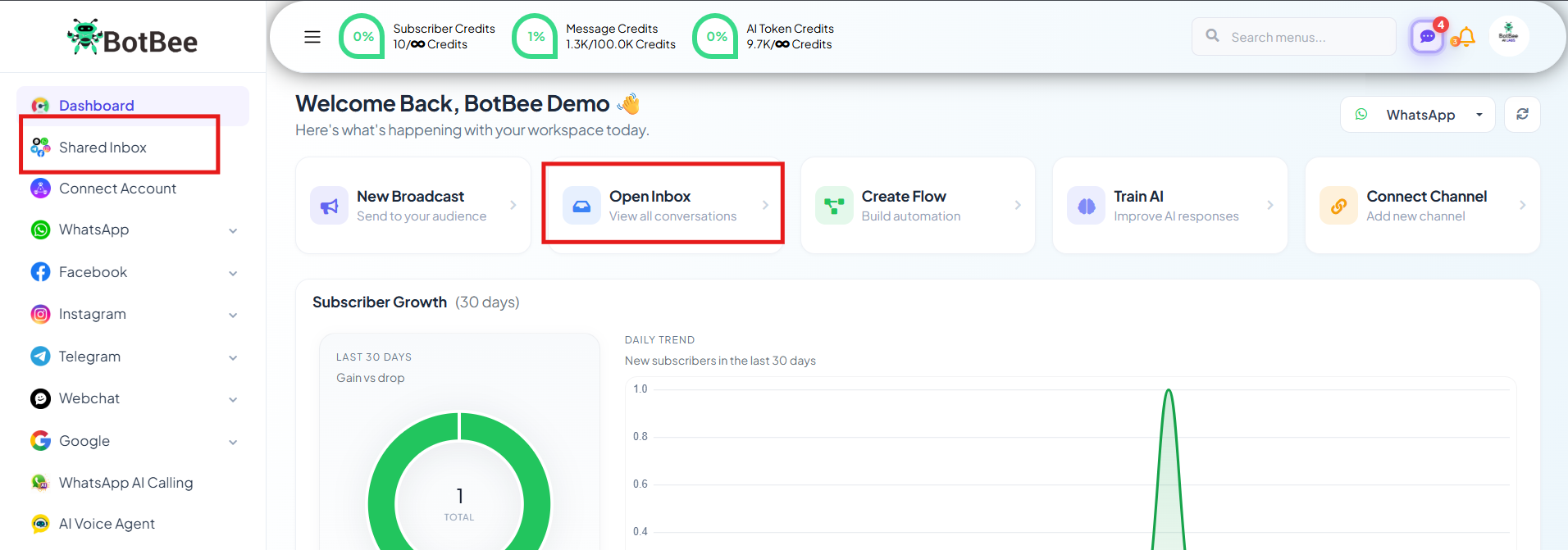The height and width of the screenshot is (550, 1568).
Task: Click the WhatsApp AI Calling icon
Action: tap(40, 483)
